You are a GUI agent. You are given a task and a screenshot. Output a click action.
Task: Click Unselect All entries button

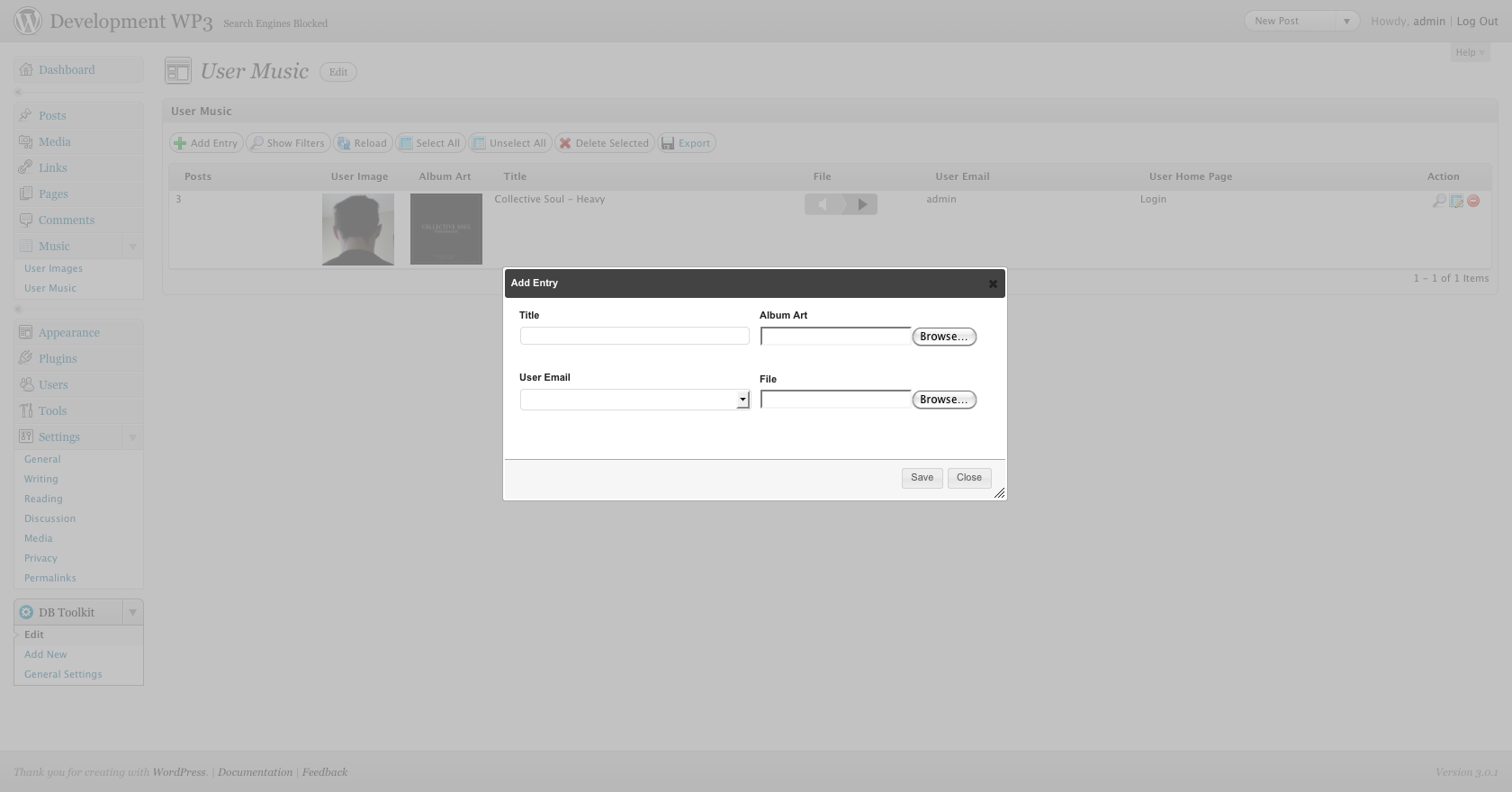tap(510, 143)
